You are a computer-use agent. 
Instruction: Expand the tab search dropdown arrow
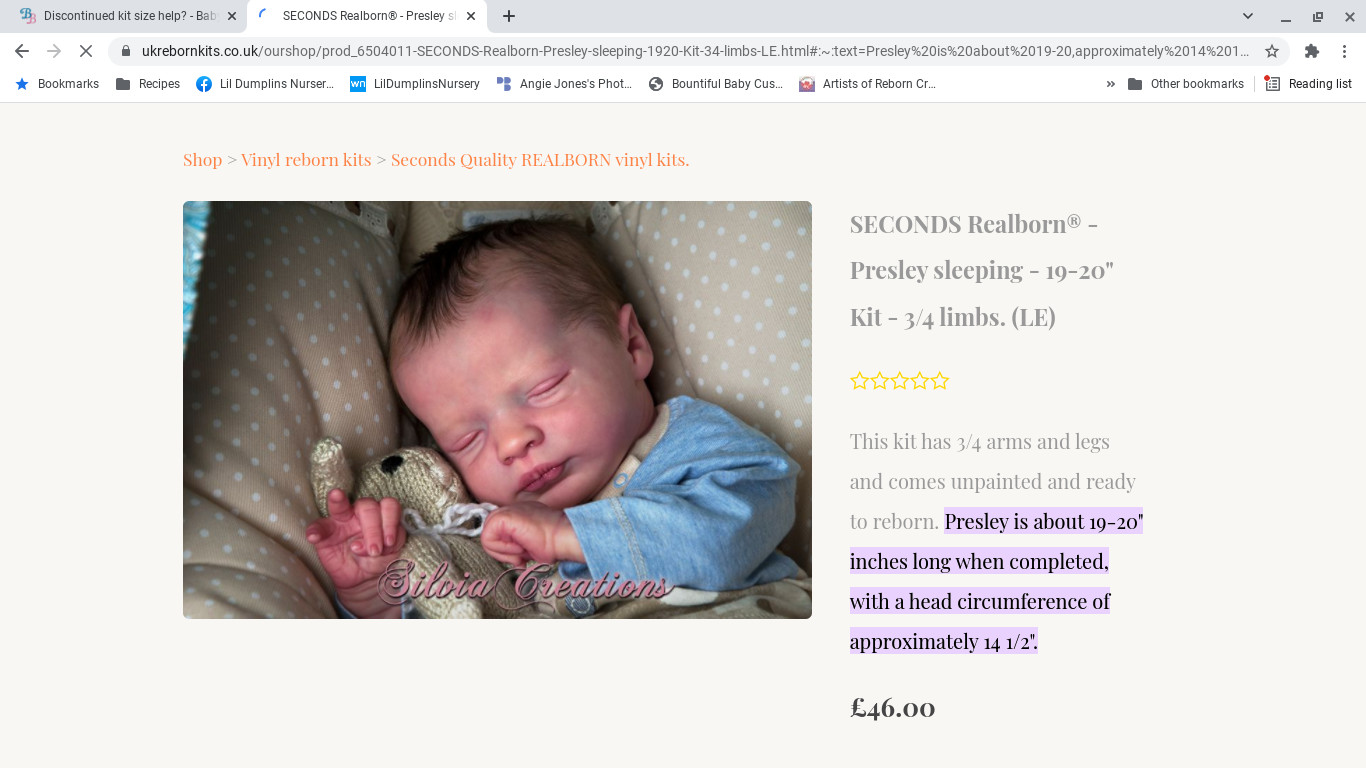point(1248,16)
